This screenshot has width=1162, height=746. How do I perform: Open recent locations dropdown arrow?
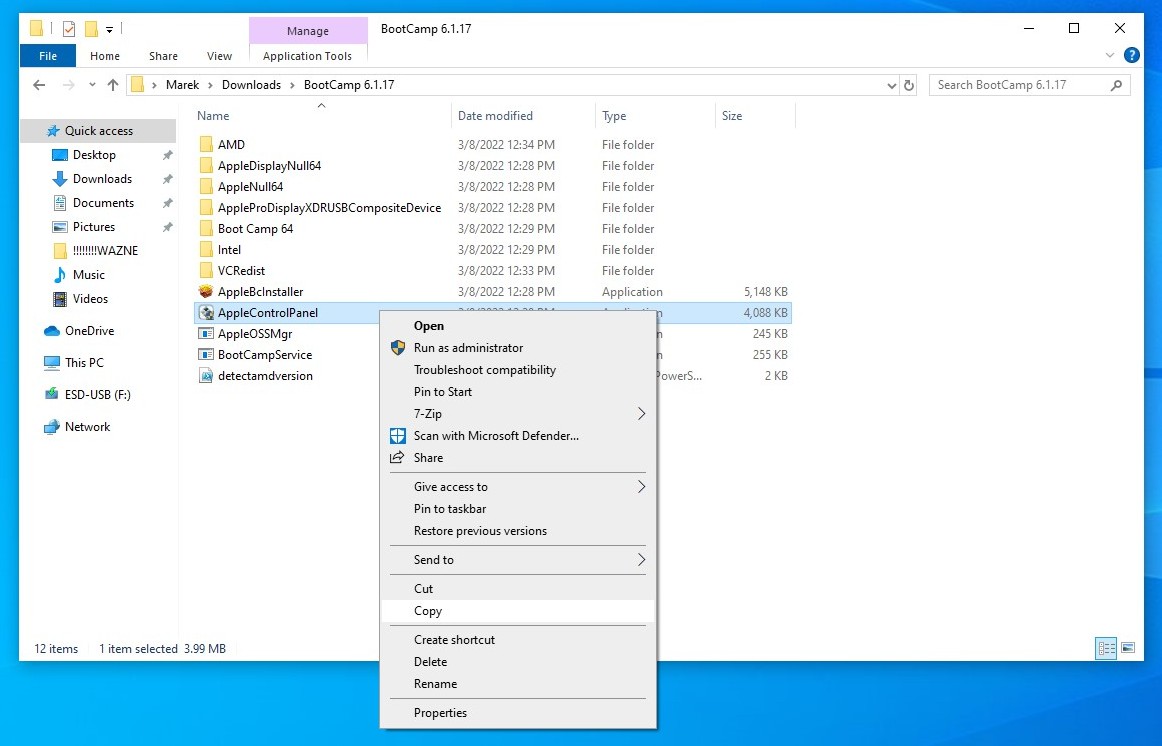coord(92,85)
